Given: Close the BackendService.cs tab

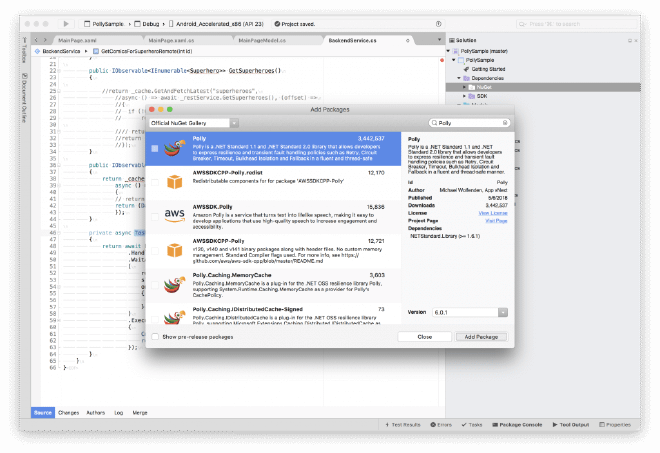Looking at the screenshot, I should pos(407,40).
